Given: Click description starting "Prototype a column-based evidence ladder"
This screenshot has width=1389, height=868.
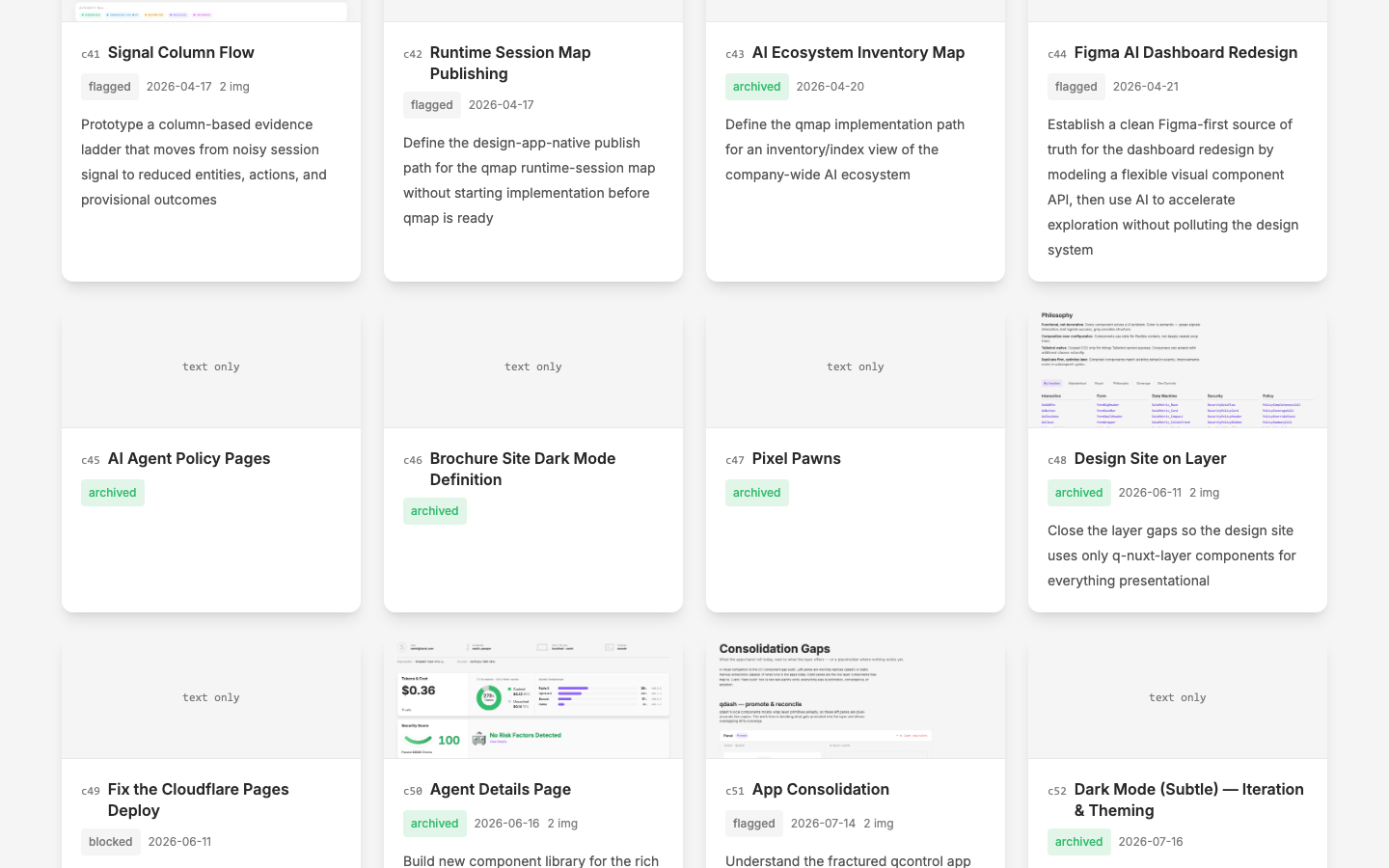Looking at the screenshot, I should coord(204,162).
